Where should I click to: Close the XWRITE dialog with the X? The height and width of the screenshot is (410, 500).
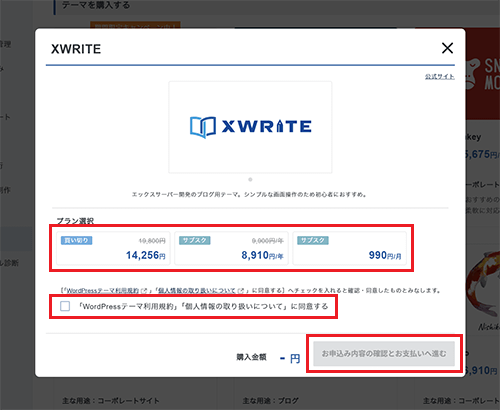click(x=447, y=48)
